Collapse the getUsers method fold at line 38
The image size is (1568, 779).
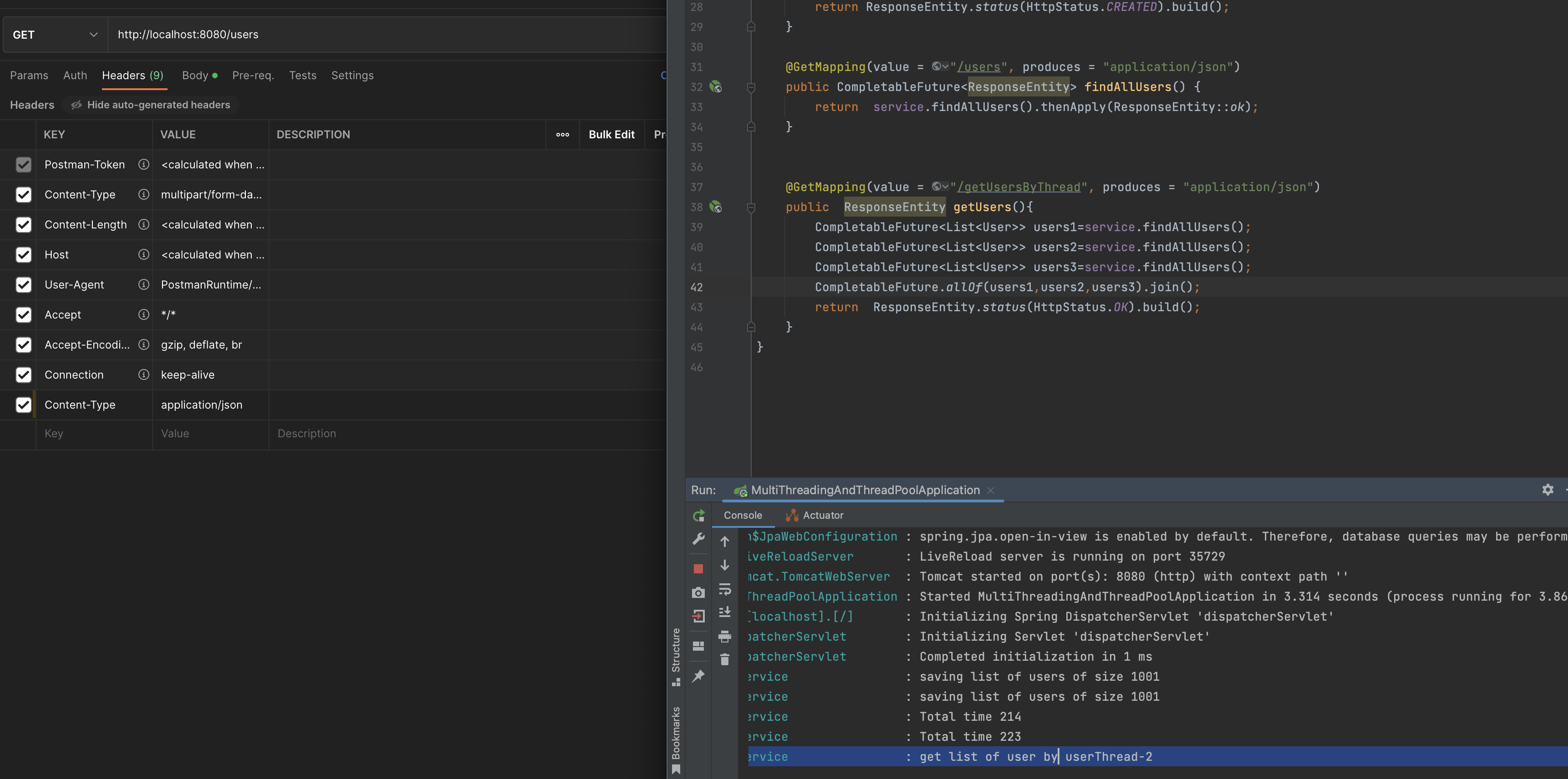(750, 207)
